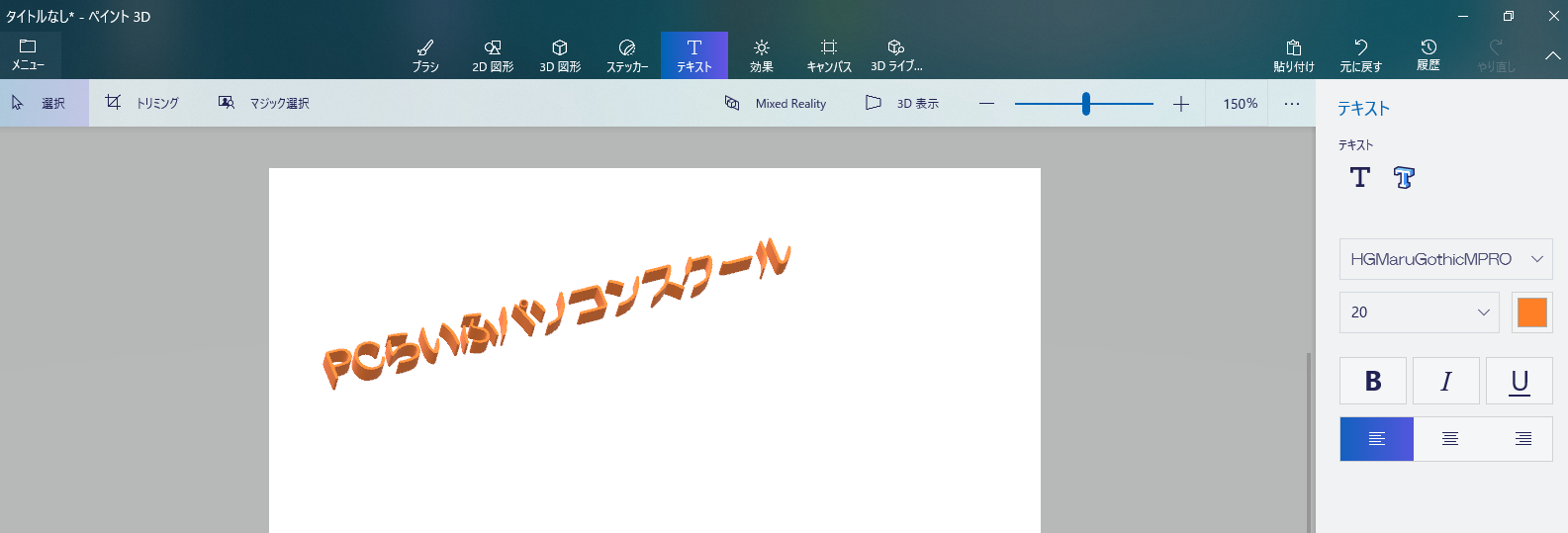The image size is (1568, 533).
Task: Align text left
Action: (x=1377, y=439)
